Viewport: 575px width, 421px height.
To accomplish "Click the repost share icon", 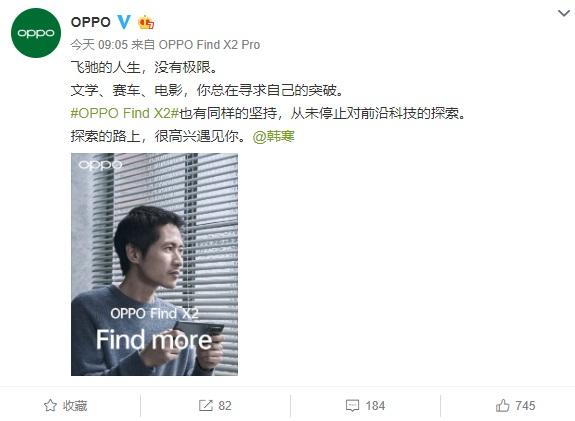I will [x=205, y=406].
